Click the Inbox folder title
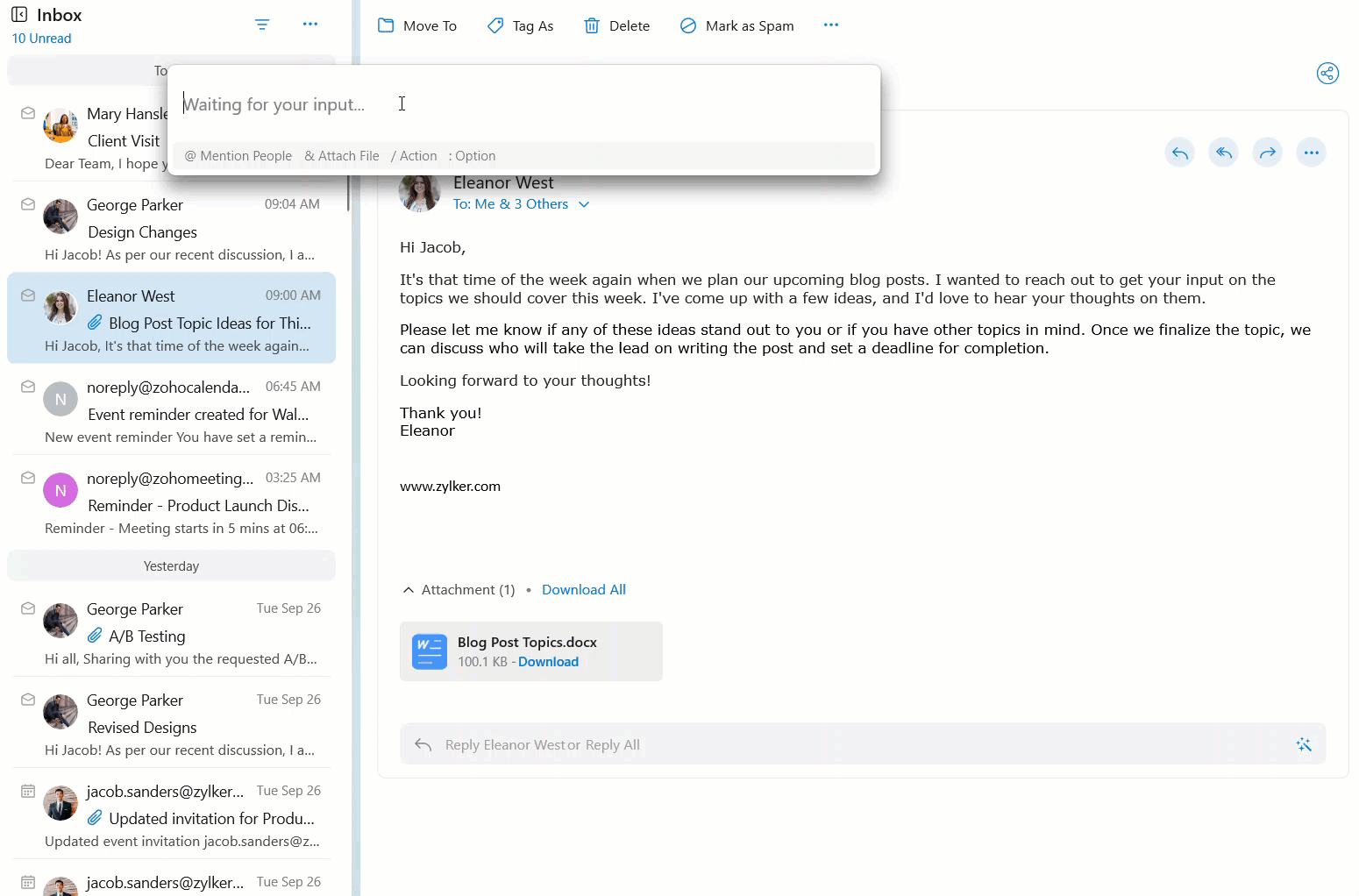 pos(59,15)
